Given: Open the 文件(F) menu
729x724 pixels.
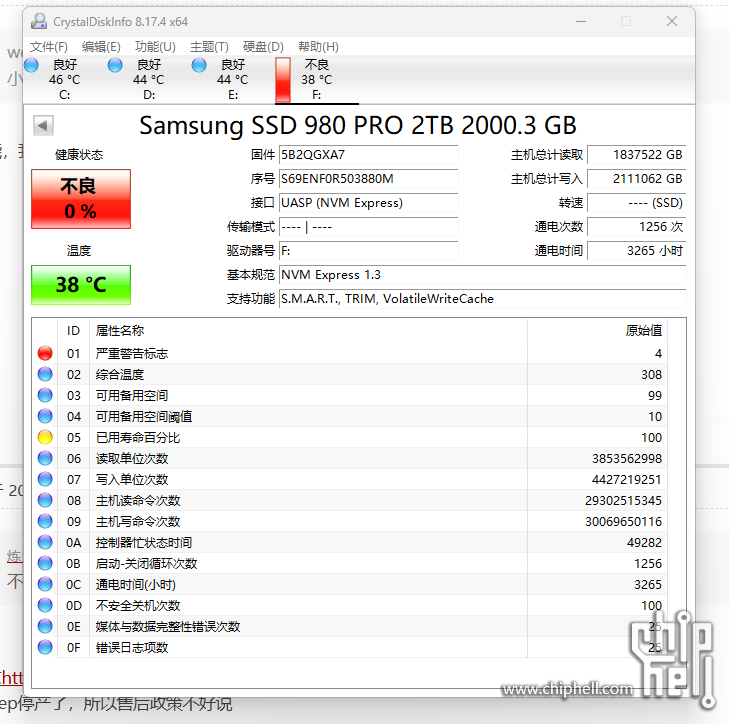Looking at the screenshot, I should point(49,47).
